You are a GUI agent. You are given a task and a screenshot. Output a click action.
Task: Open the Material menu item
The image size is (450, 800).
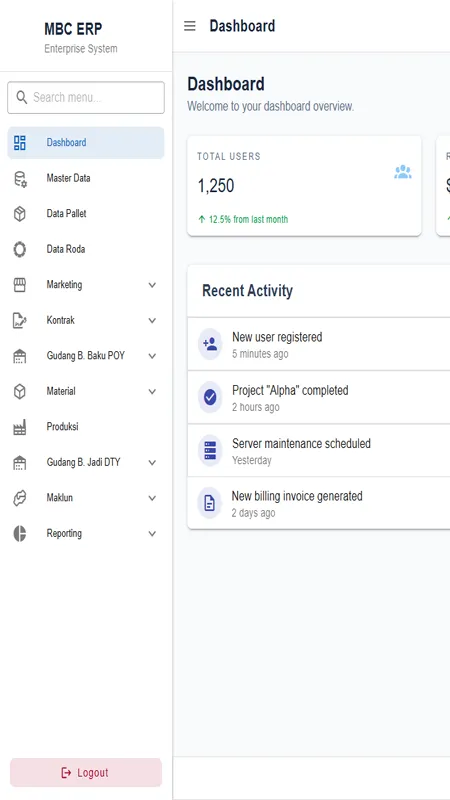86,391
